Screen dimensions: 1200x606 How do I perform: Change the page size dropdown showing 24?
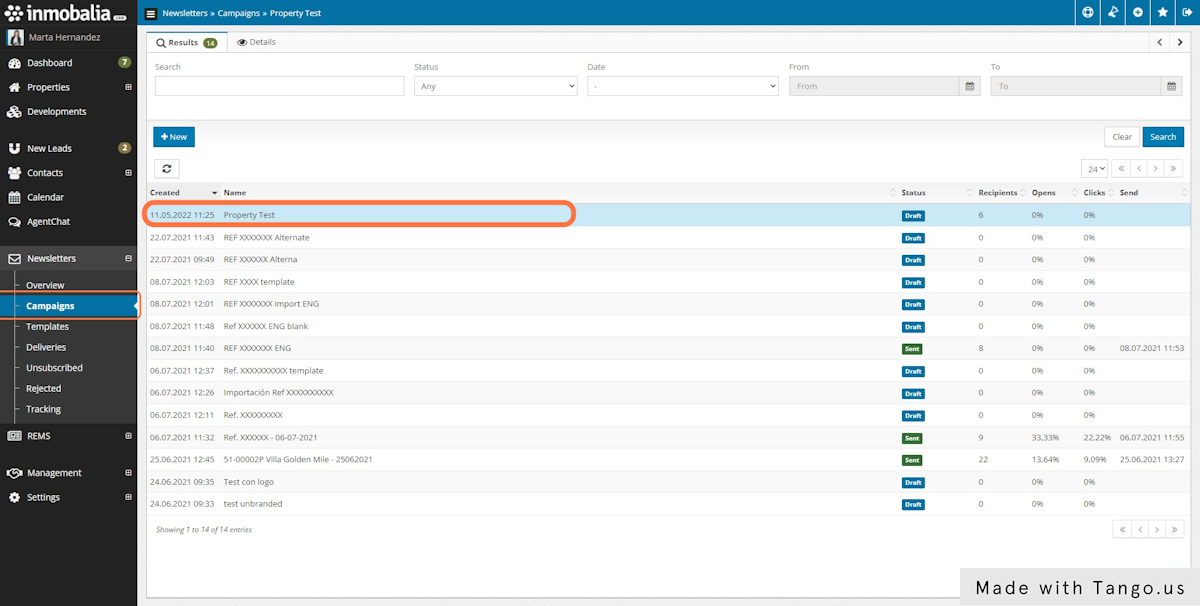coord(1096,169)
